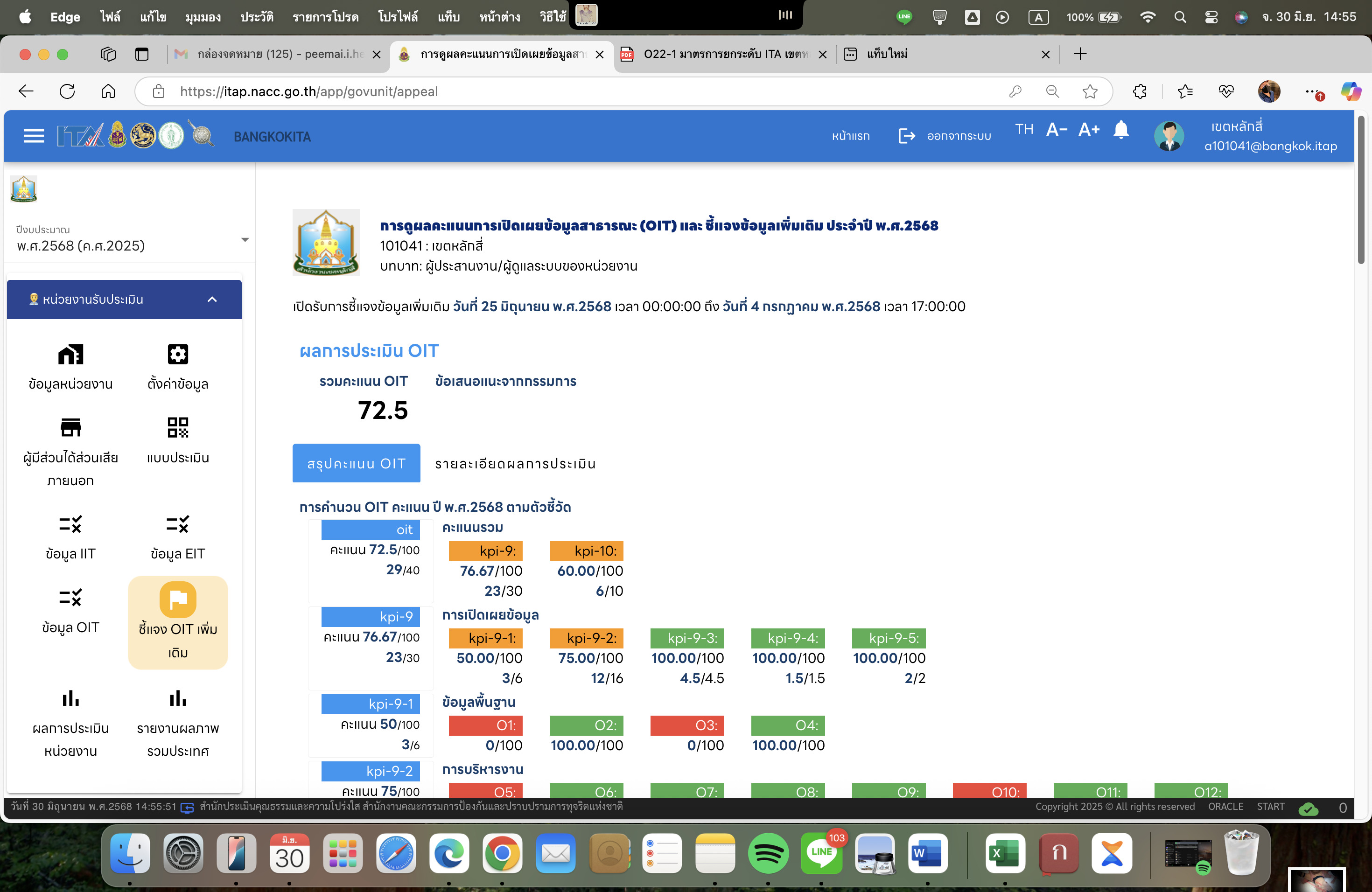Click the browser back arrow
Viewport: 1372px width, 892px height.
pyautogui.click(x=26, y=91)
